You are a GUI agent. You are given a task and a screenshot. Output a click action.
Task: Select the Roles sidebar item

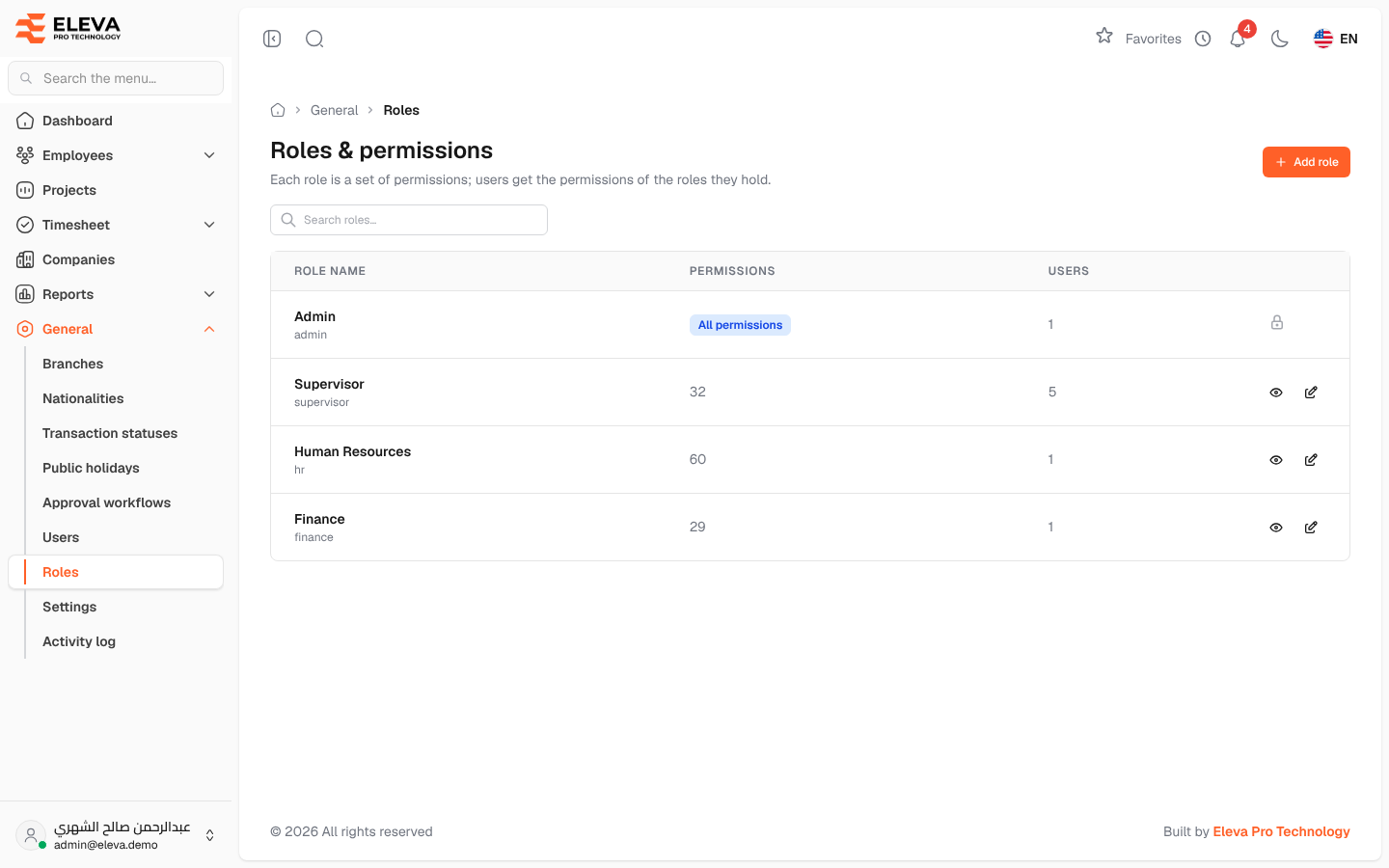coord(116,572)
